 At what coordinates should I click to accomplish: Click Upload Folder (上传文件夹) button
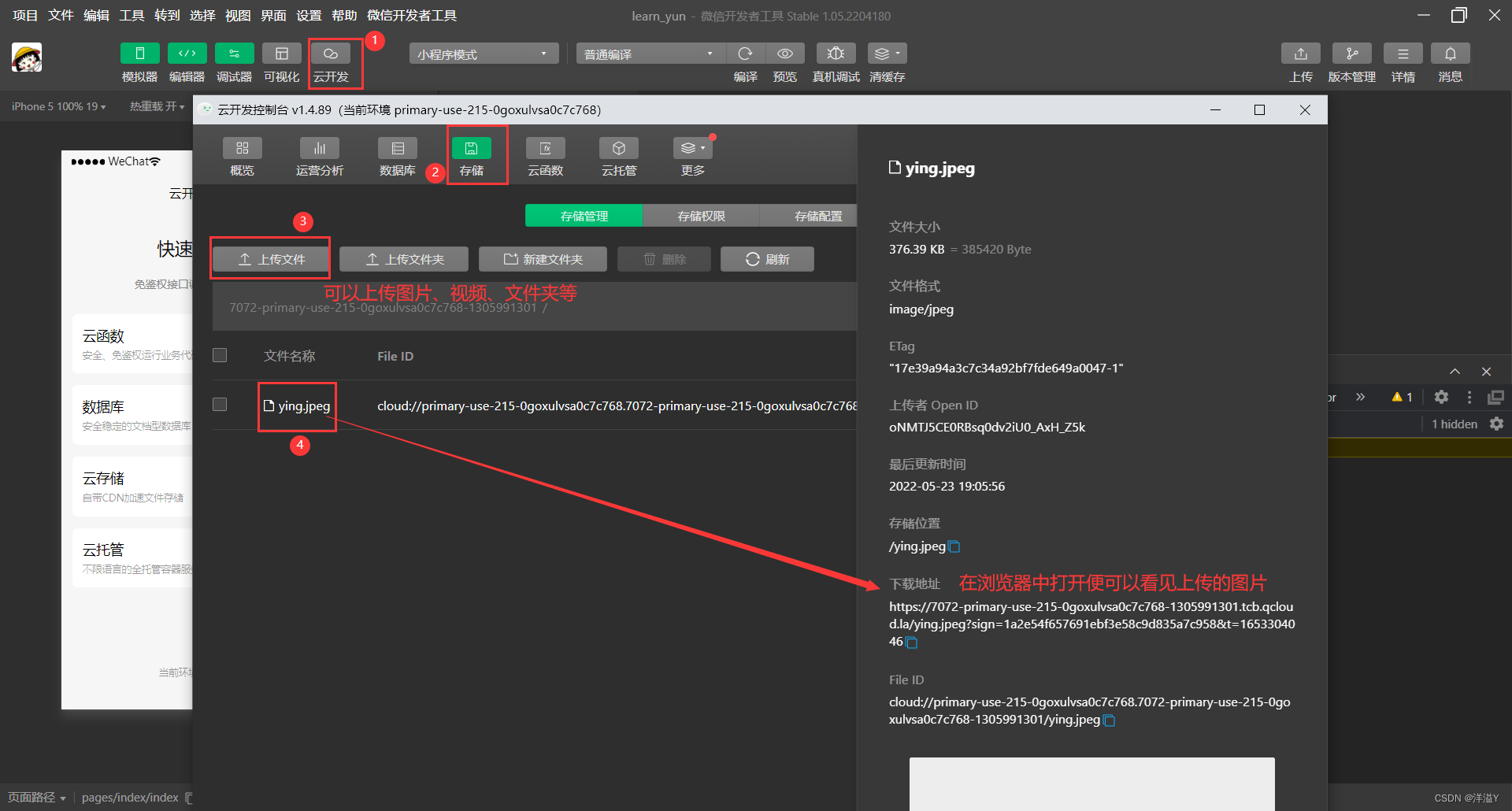click(404, 259)
